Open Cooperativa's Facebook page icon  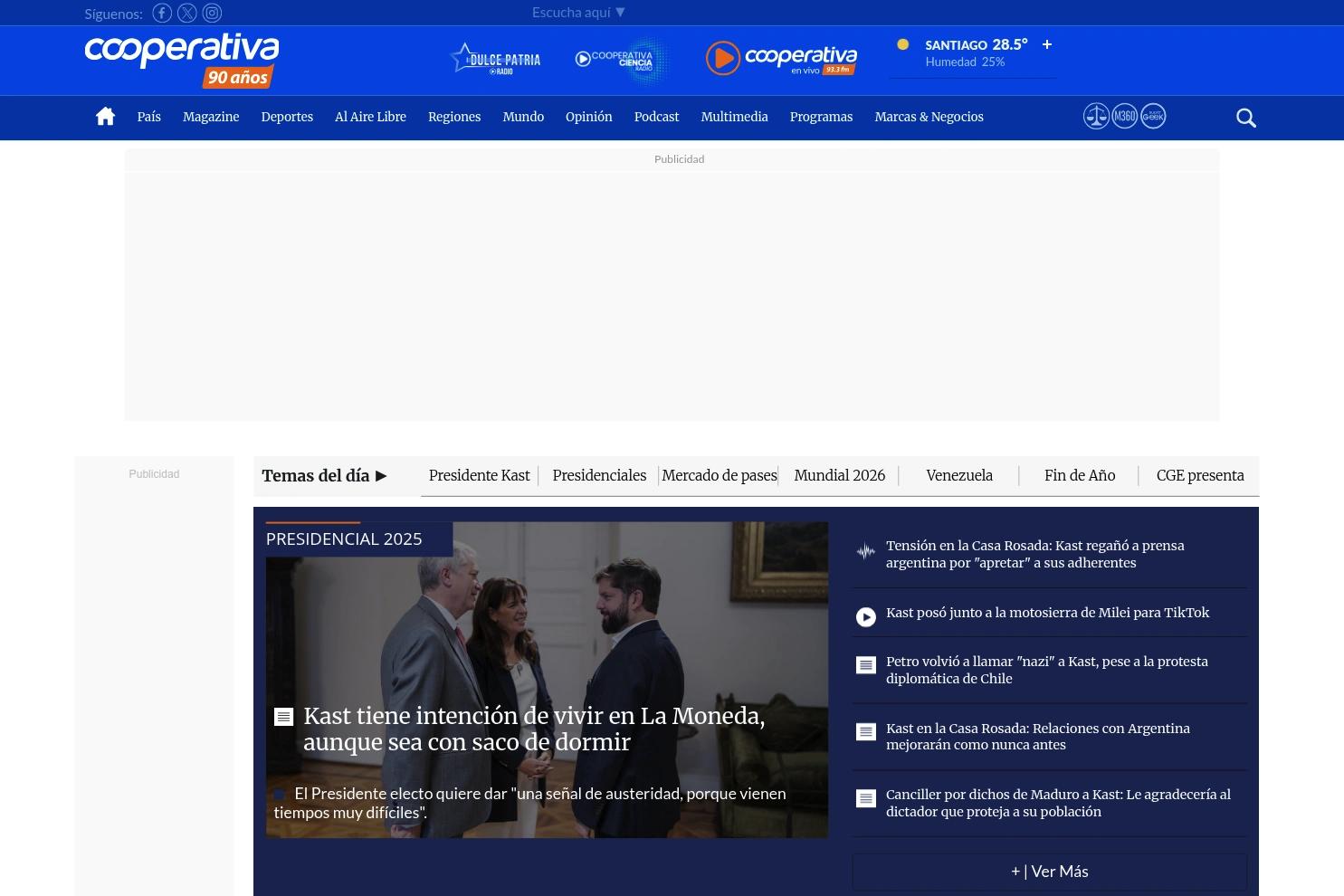click(x=162, y=13)
